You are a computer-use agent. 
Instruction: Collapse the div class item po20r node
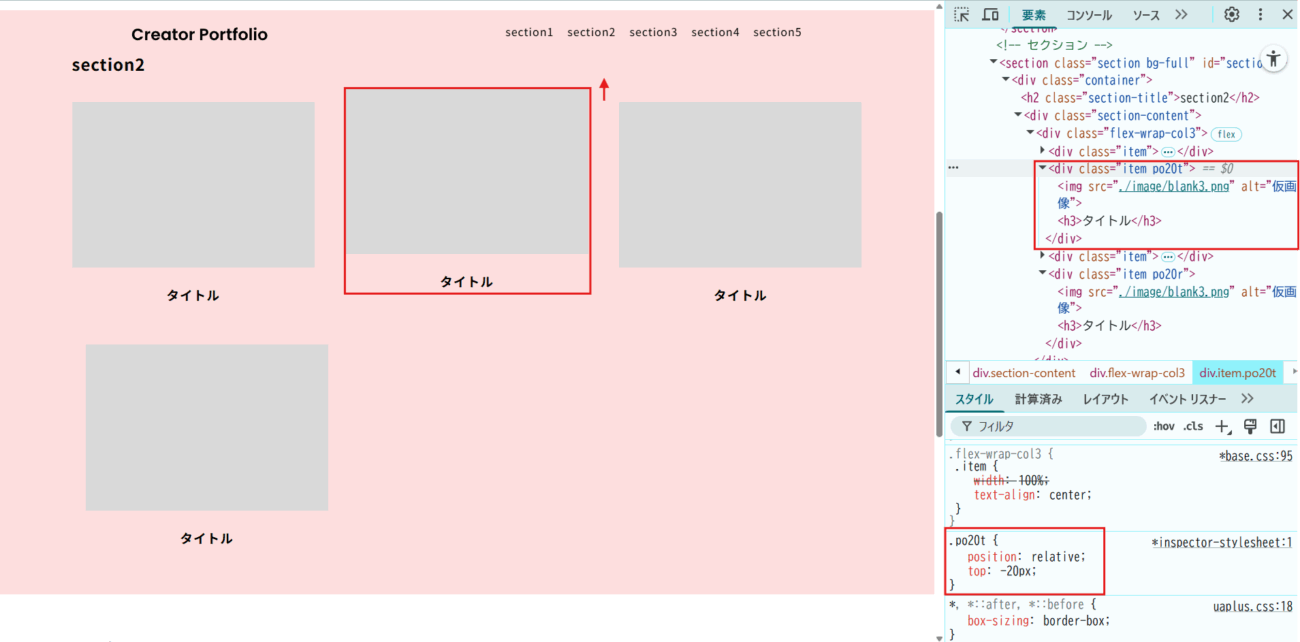1043,274
